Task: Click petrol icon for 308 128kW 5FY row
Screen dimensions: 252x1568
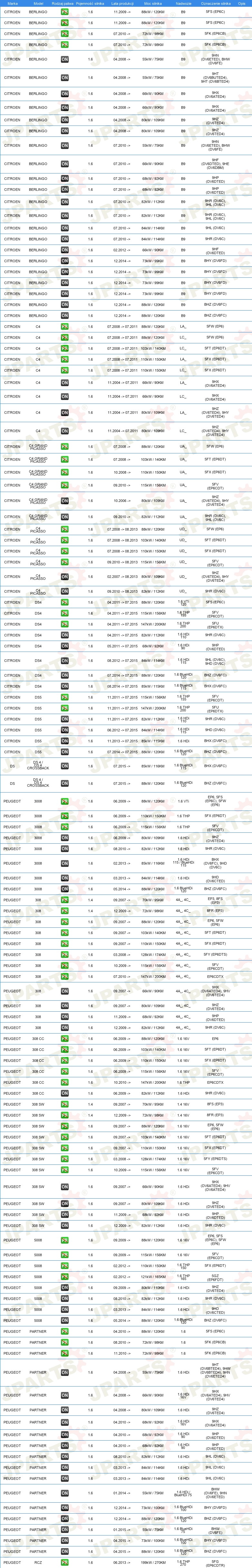Action: point(65,955)
